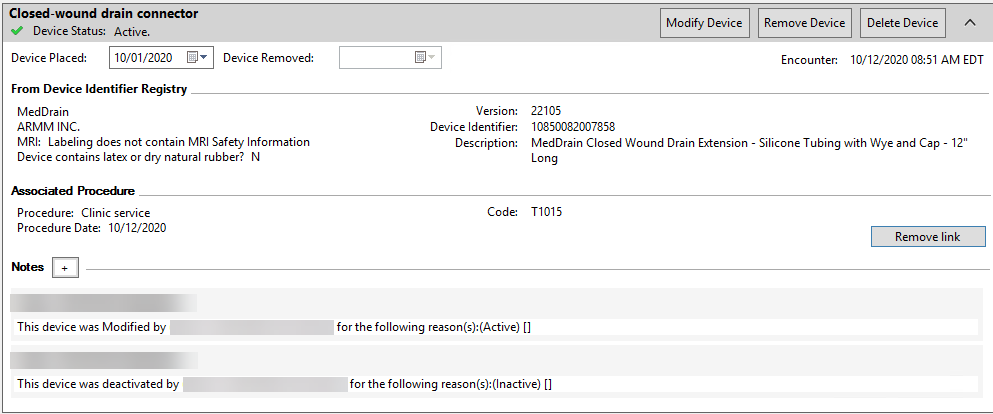The width and height of the screenshot is (993, 414).
Task: Click the Closed-wound drain connector title
Action: click(x=104, y=13)
